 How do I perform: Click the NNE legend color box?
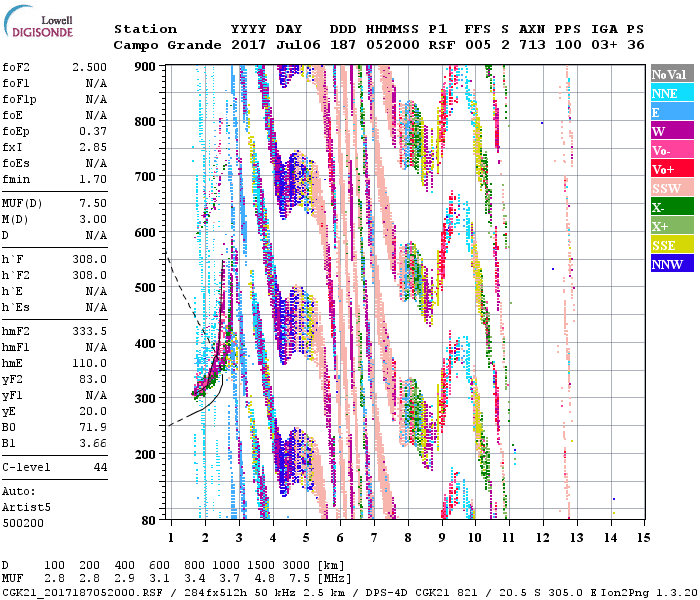(x=672, y=93)
